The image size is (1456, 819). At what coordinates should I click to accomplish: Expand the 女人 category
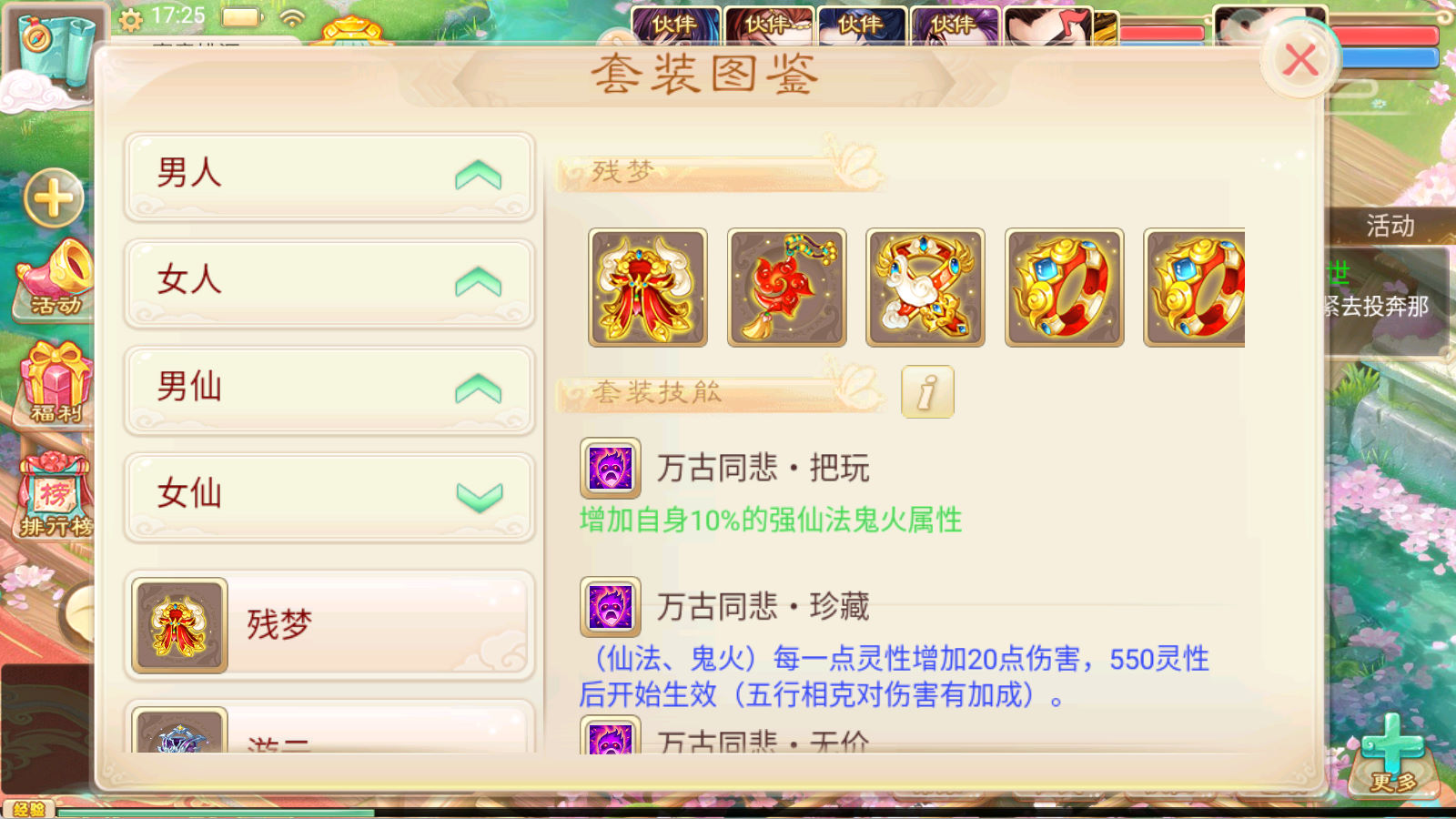[x=329, y=283]
